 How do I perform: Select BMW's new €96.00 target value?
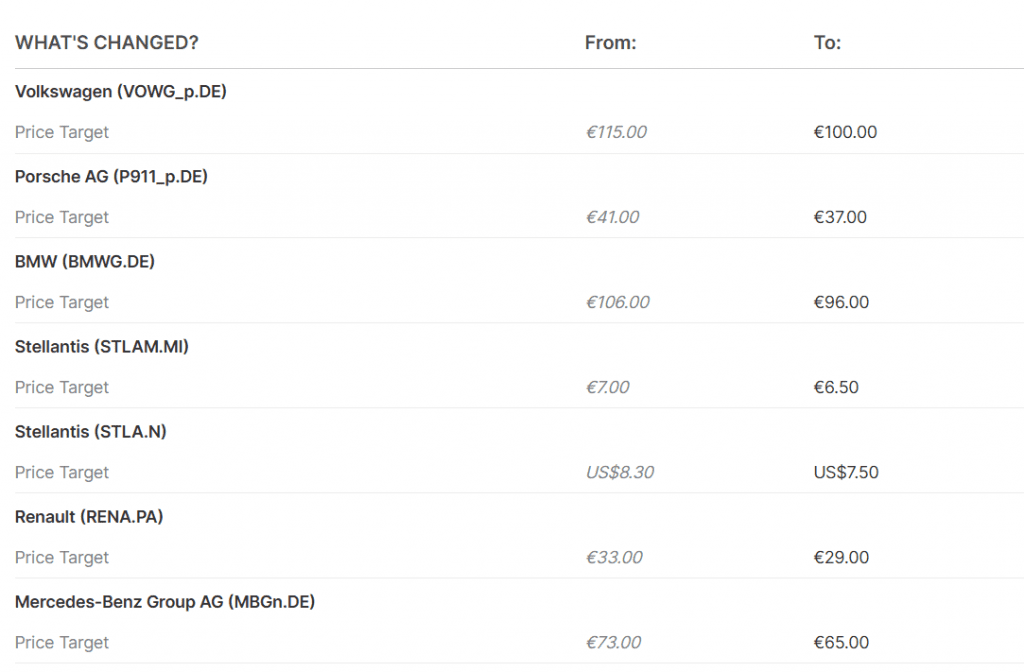tap(841, 302)
